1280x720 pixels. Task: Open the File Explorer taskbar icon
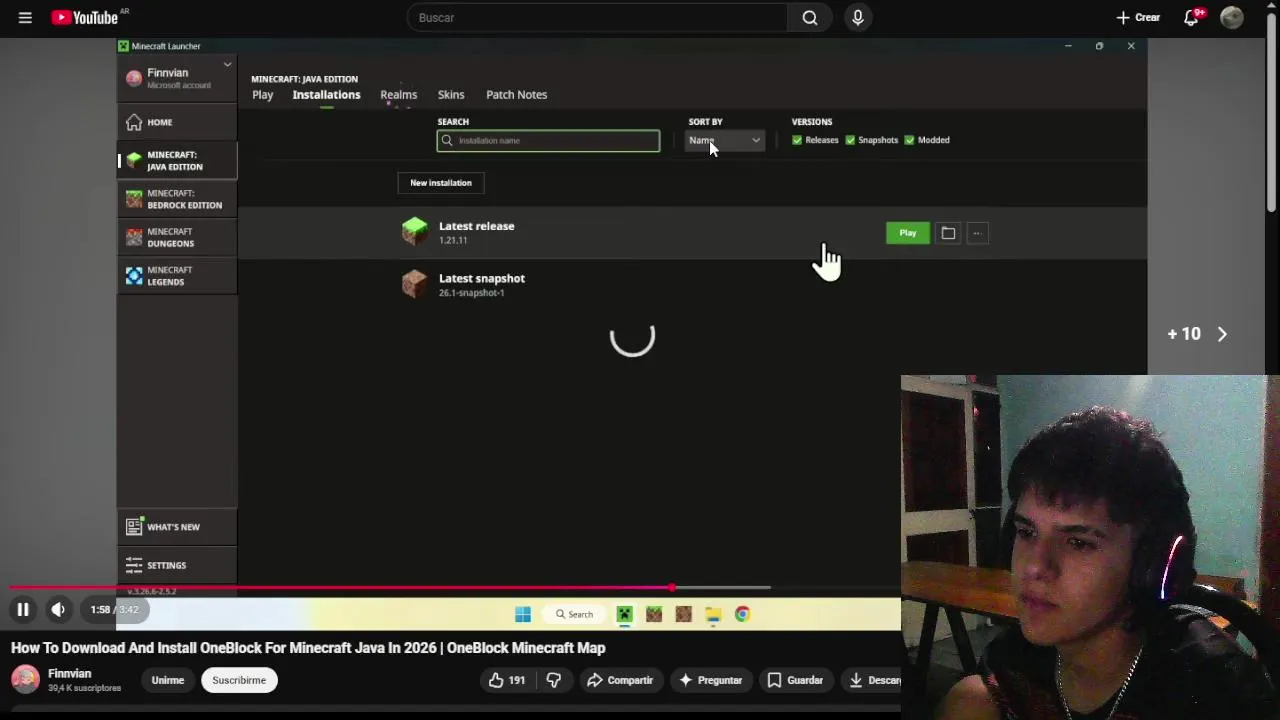[713, 614]
